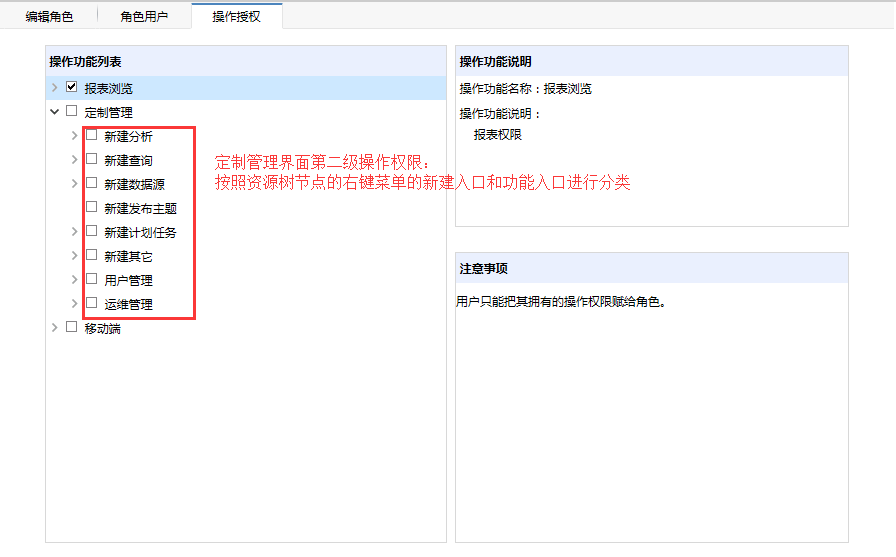Select the 报表浏览 row label
The width and height of the screenshot is (896, 557).
pyautogui.click(x=109, y=89)
